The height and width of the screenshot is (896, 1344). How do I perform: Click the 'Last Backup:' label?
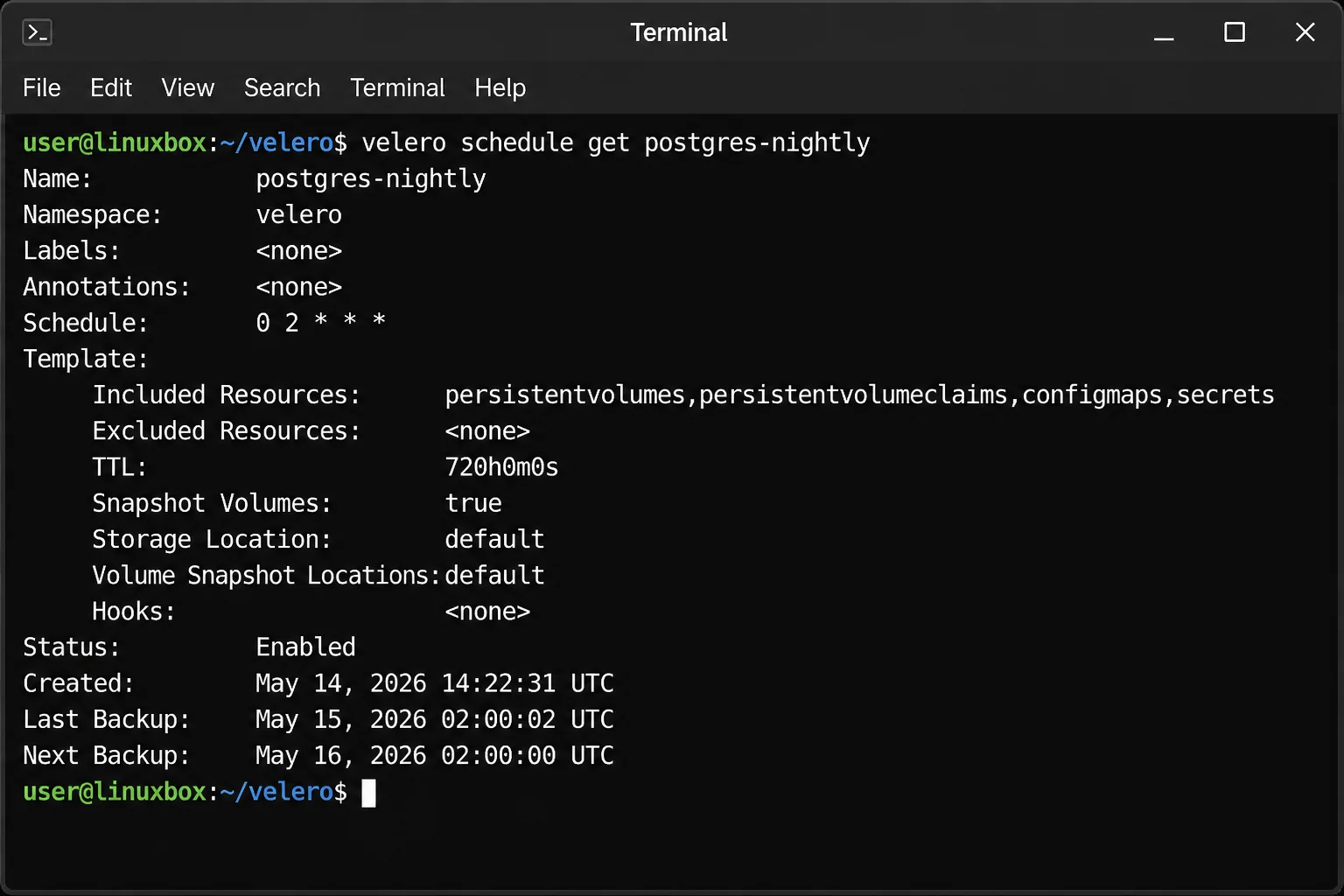coord(107,719)
